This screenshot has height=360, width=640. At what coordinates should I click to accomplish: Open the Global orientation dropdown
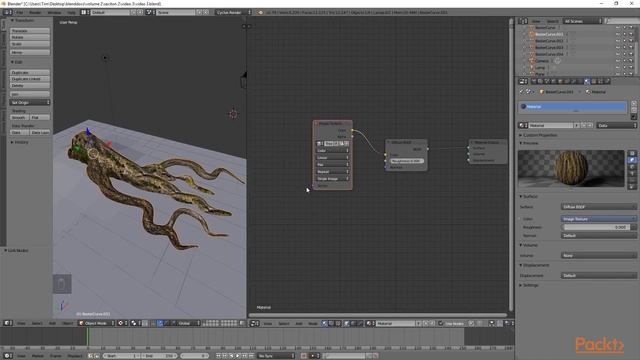tap(189, 323)
